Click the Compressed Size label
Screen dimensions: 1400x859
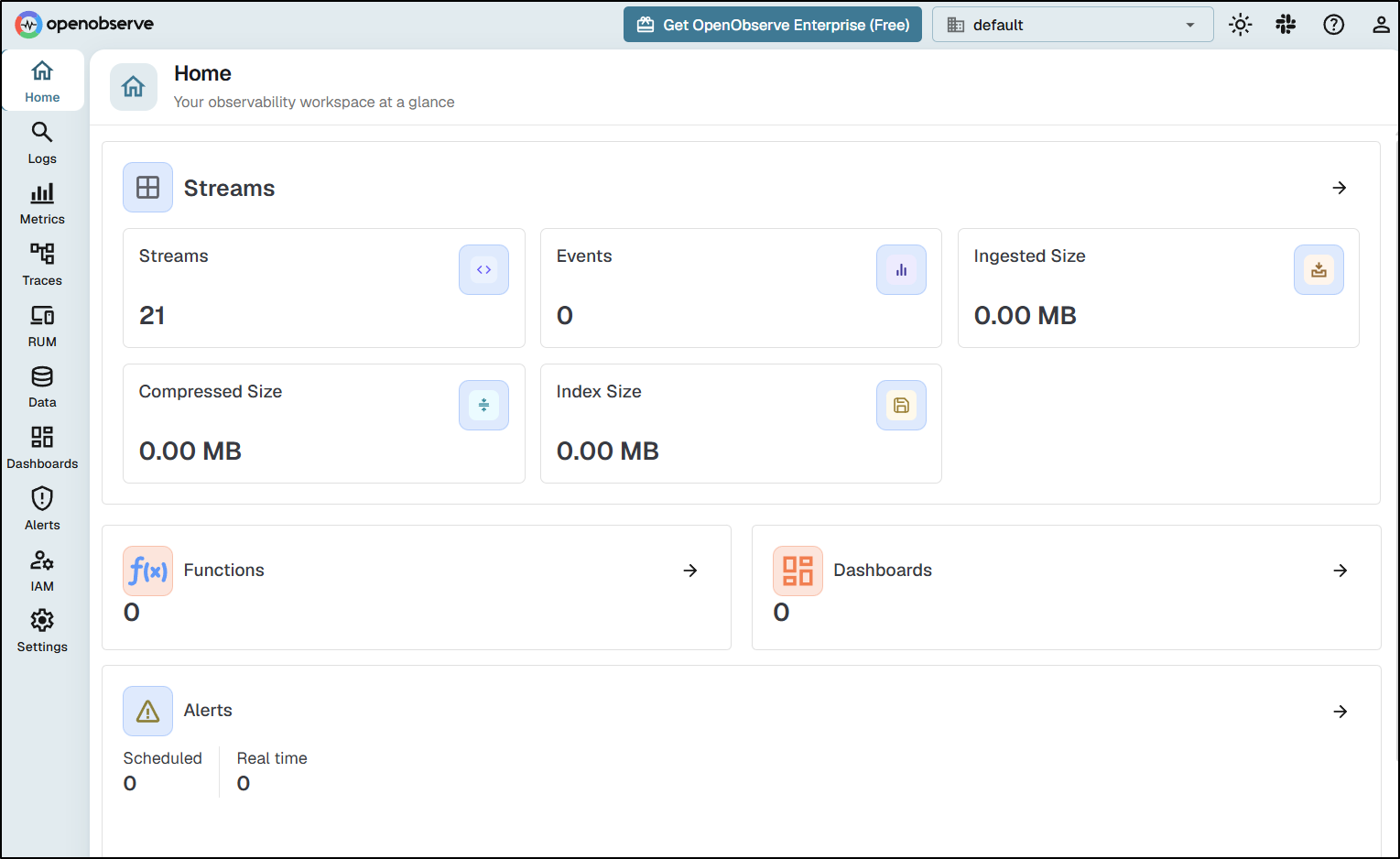[211, 392]
